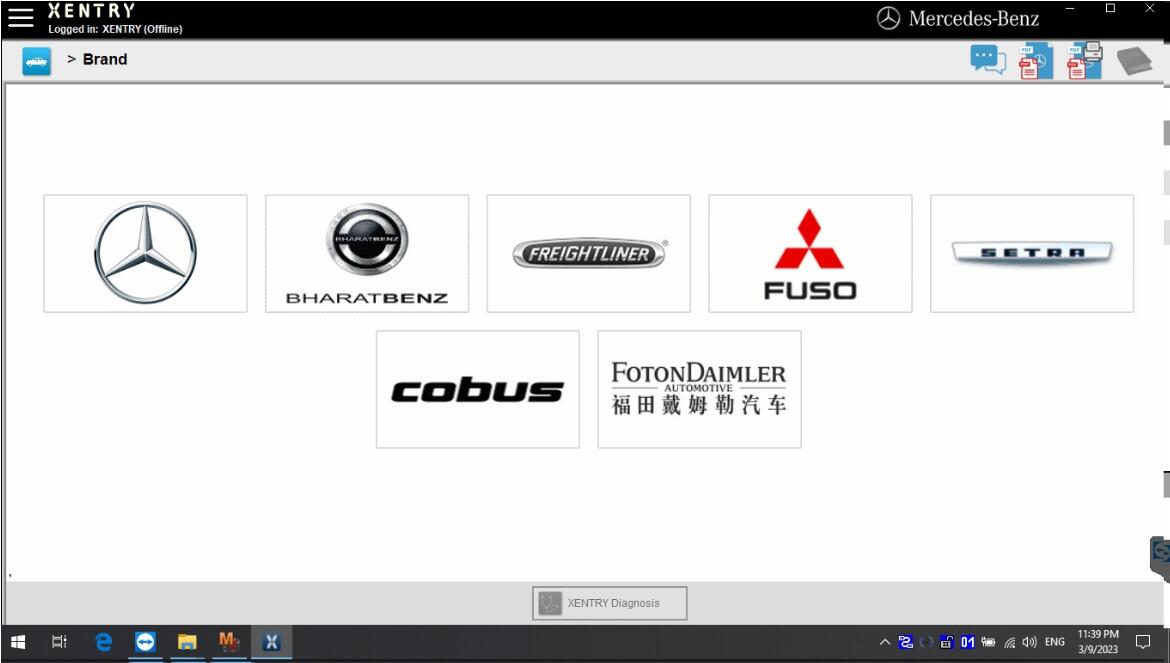This screenshot has width=1170, height=663.
Task: Select the BharatBenz brand tile
Action: coord(367,254)
